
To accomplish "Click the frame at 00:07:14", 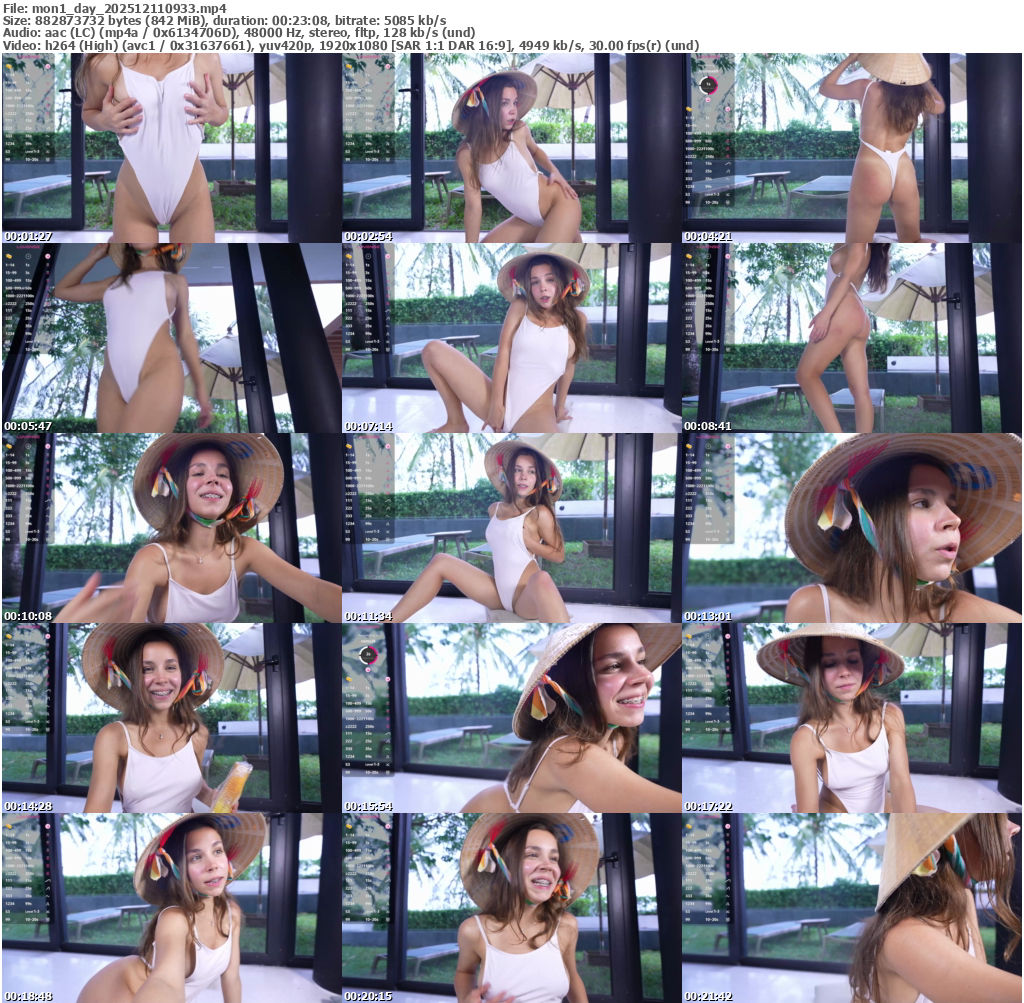I will coord(511,338).
